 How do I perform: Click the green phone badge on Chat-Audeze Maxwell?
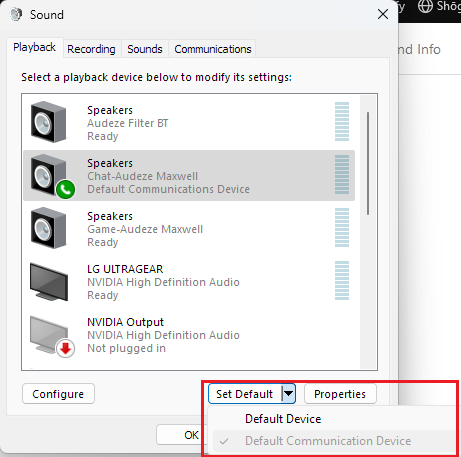[65, 189]
